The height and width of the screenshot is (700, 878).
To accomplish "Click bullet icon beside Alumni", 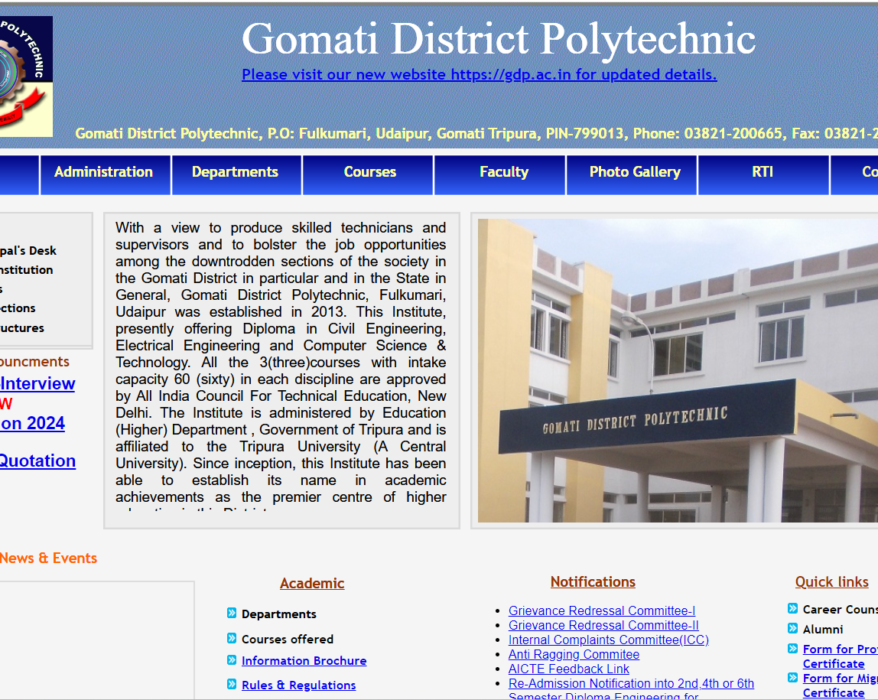I will pos(793,628).
